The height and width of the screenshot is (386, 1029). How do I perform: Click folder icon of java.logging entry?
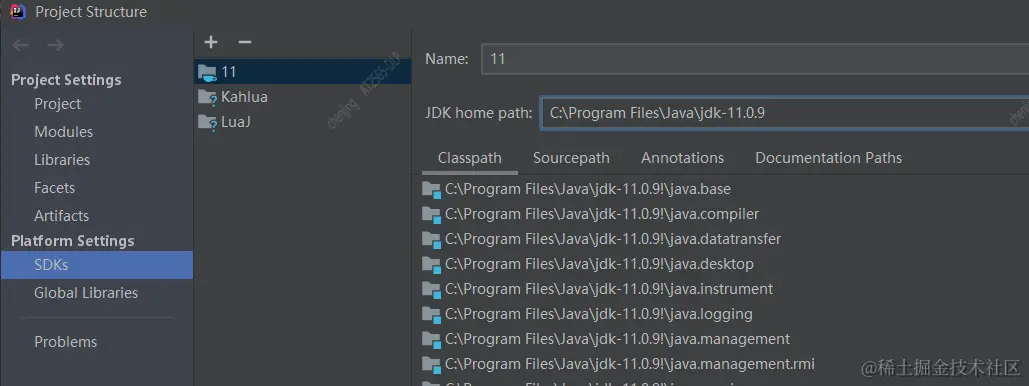point(431,314)
